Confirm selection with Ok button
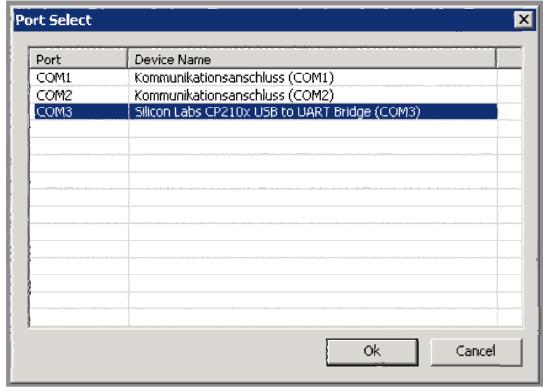 pyautogui.click(x=372, y=351)
